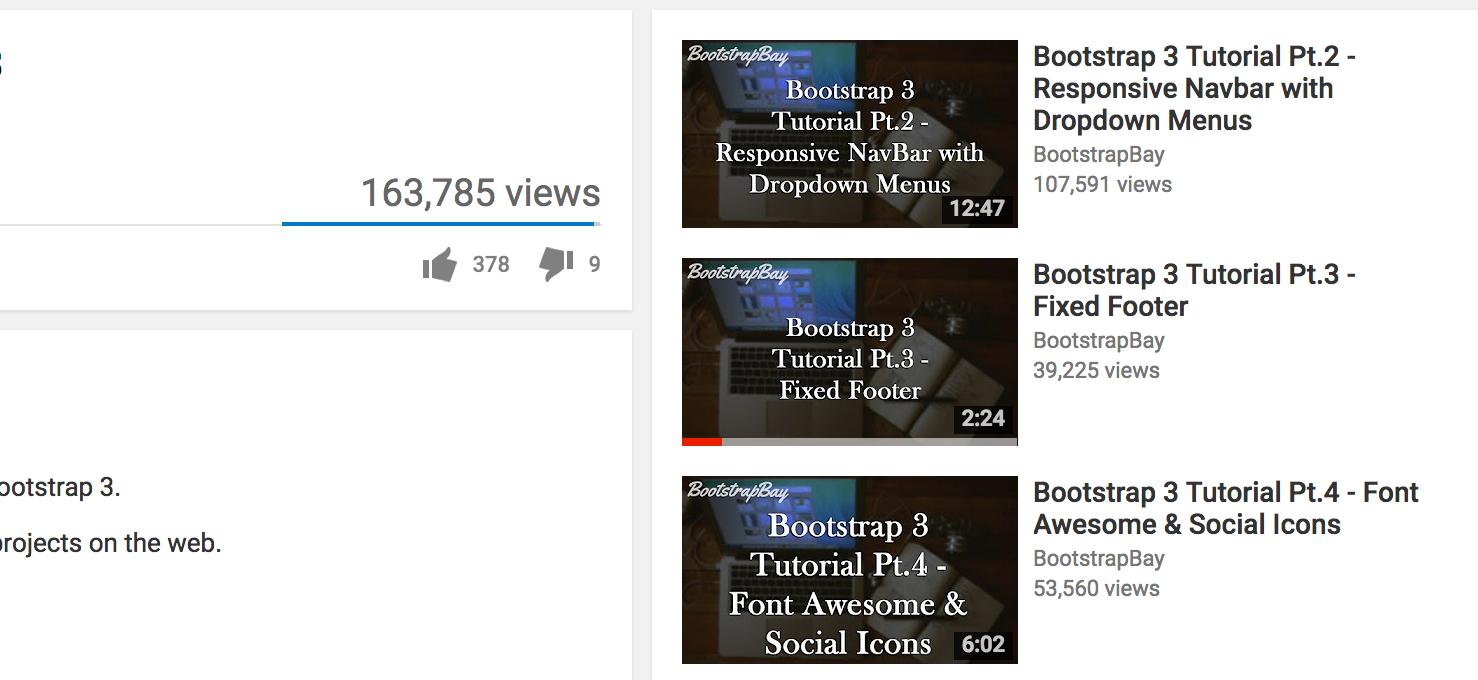Click the 163,785 views count
The image size is (1478, 680).
point(480,193)
